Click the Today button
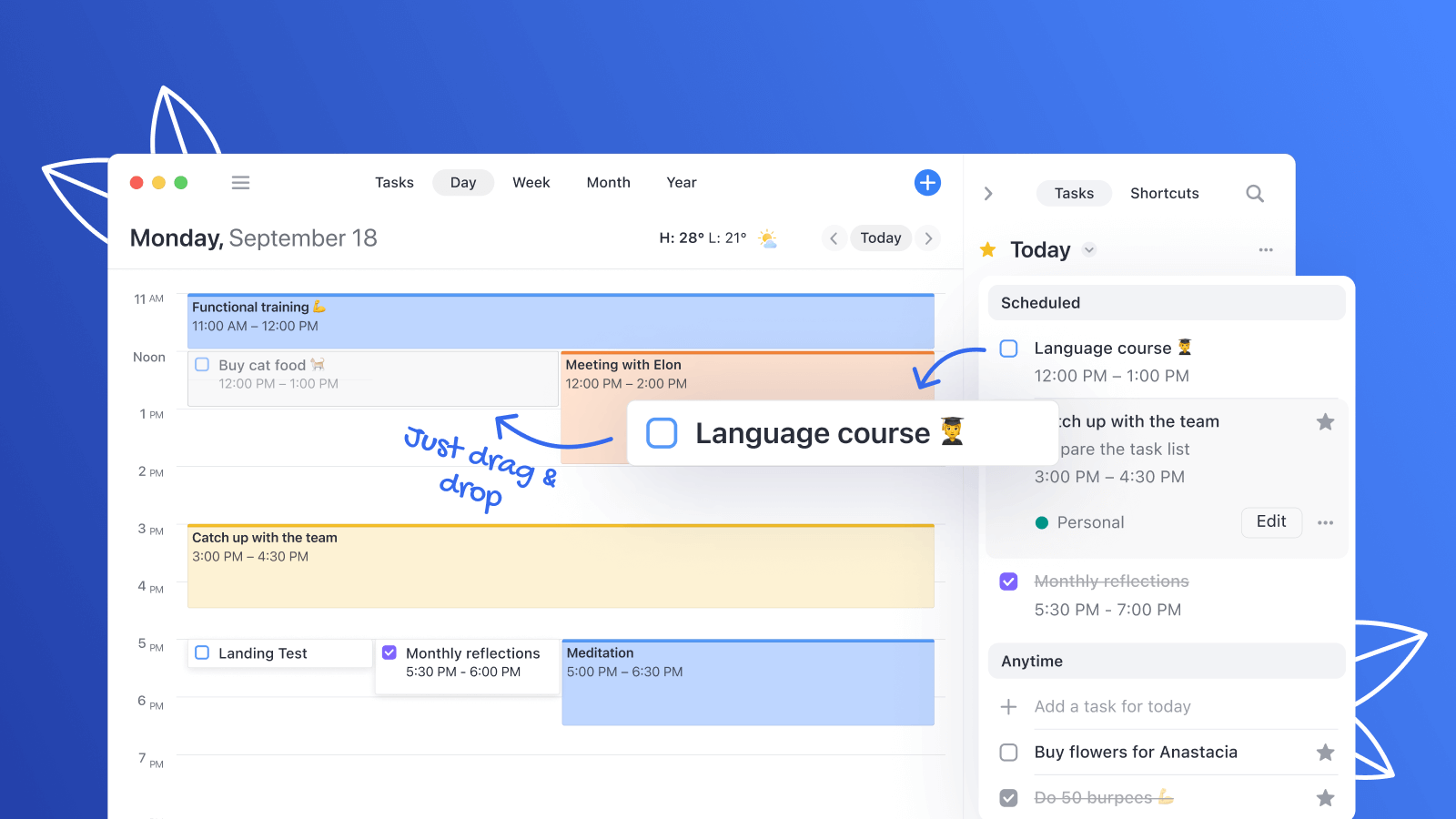This screenshot has width=1456, height=819. tap(880, 238)
